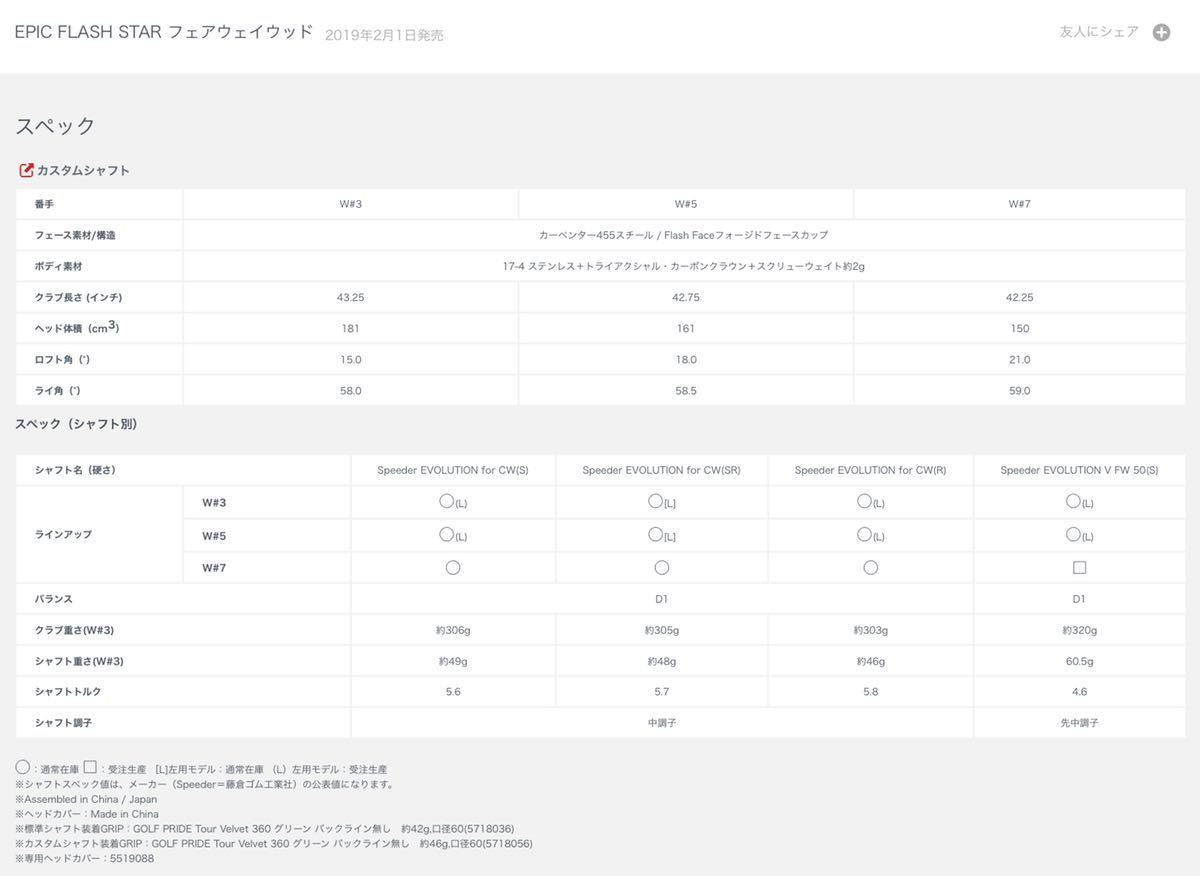Select head volume value 150
The width and height of the screenshot is (1200, 876).
point(1019,328)
